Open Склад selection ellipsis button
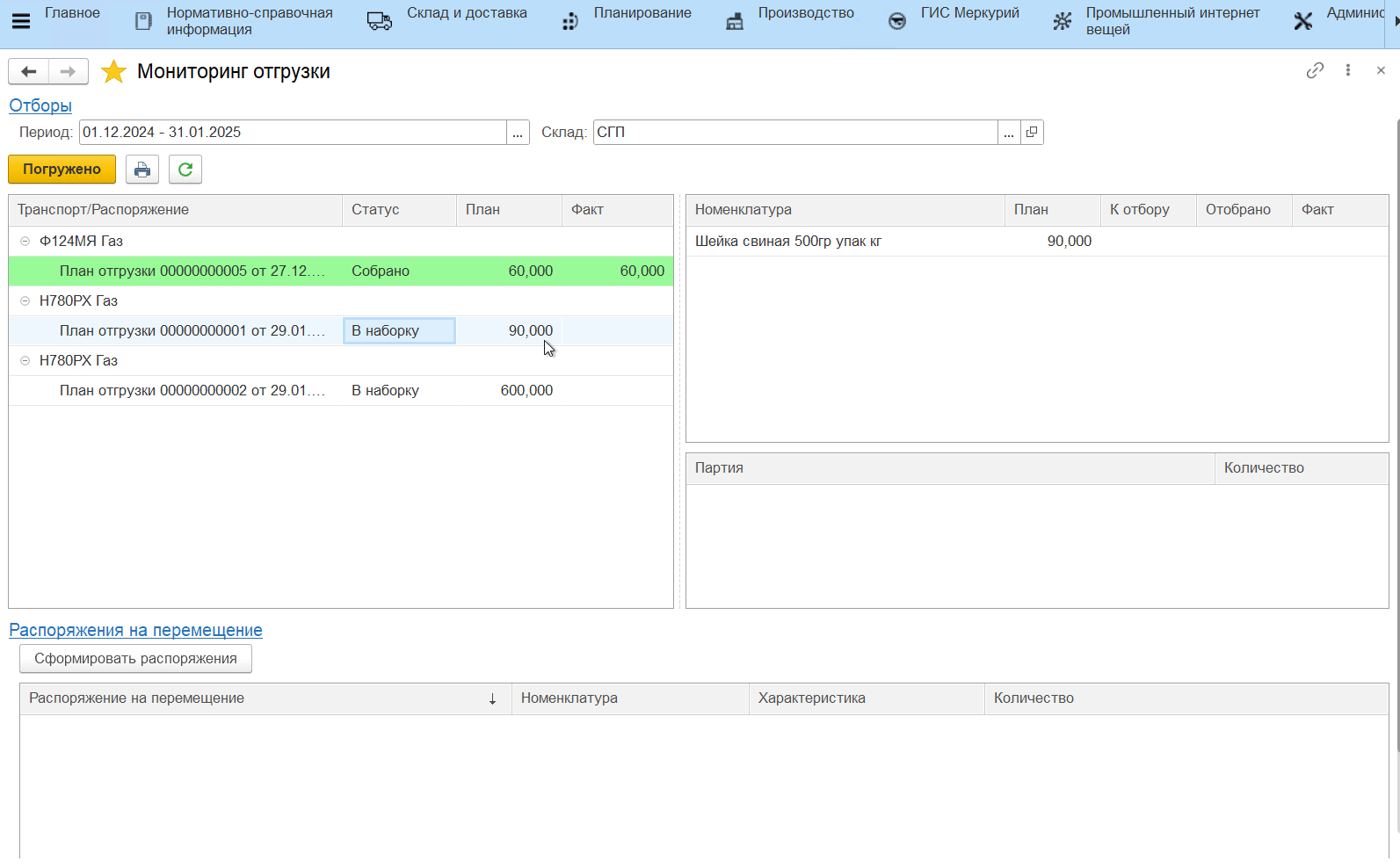 1009,133
